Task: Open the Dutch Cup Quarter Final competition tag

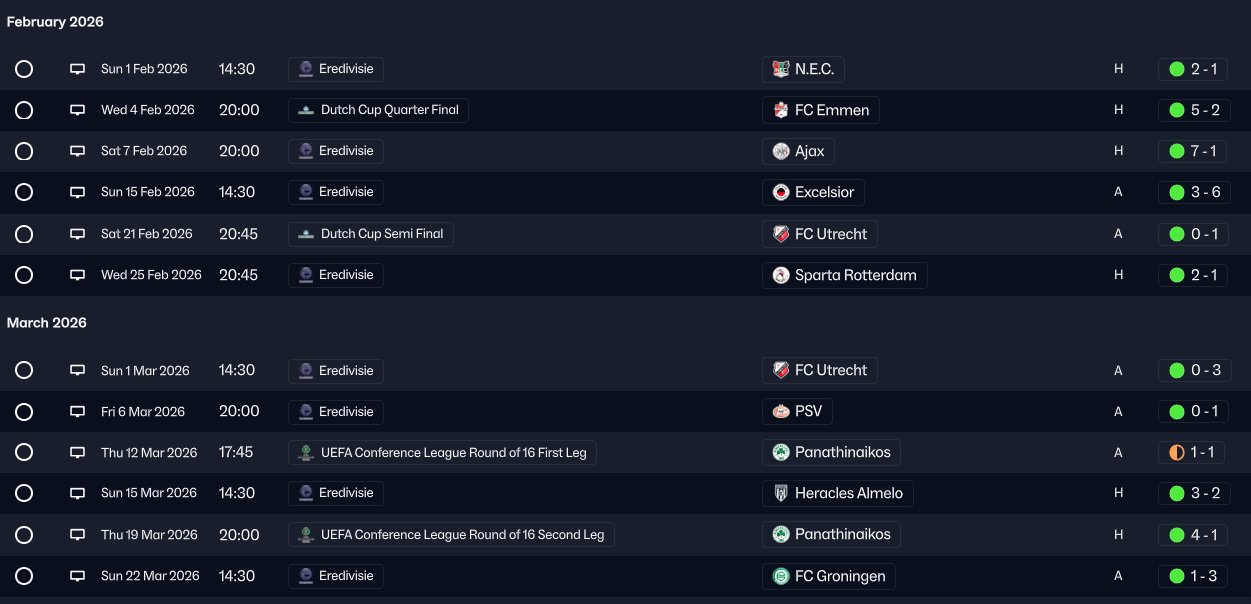Action: click(x=378, y=110)
